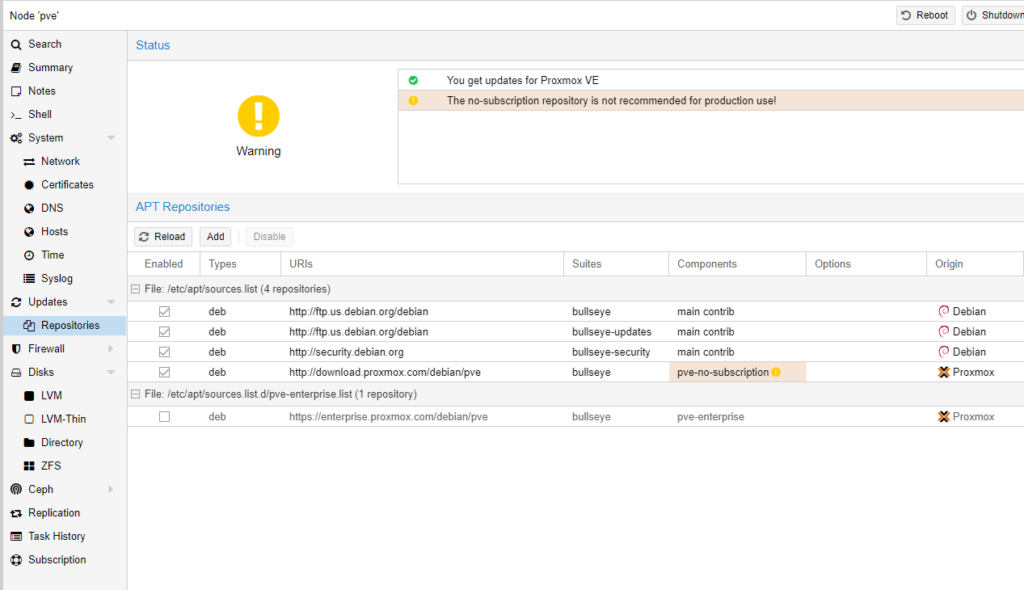
Task: Collapse the pve-enterprise.list file group
Action: coord(135,394)
